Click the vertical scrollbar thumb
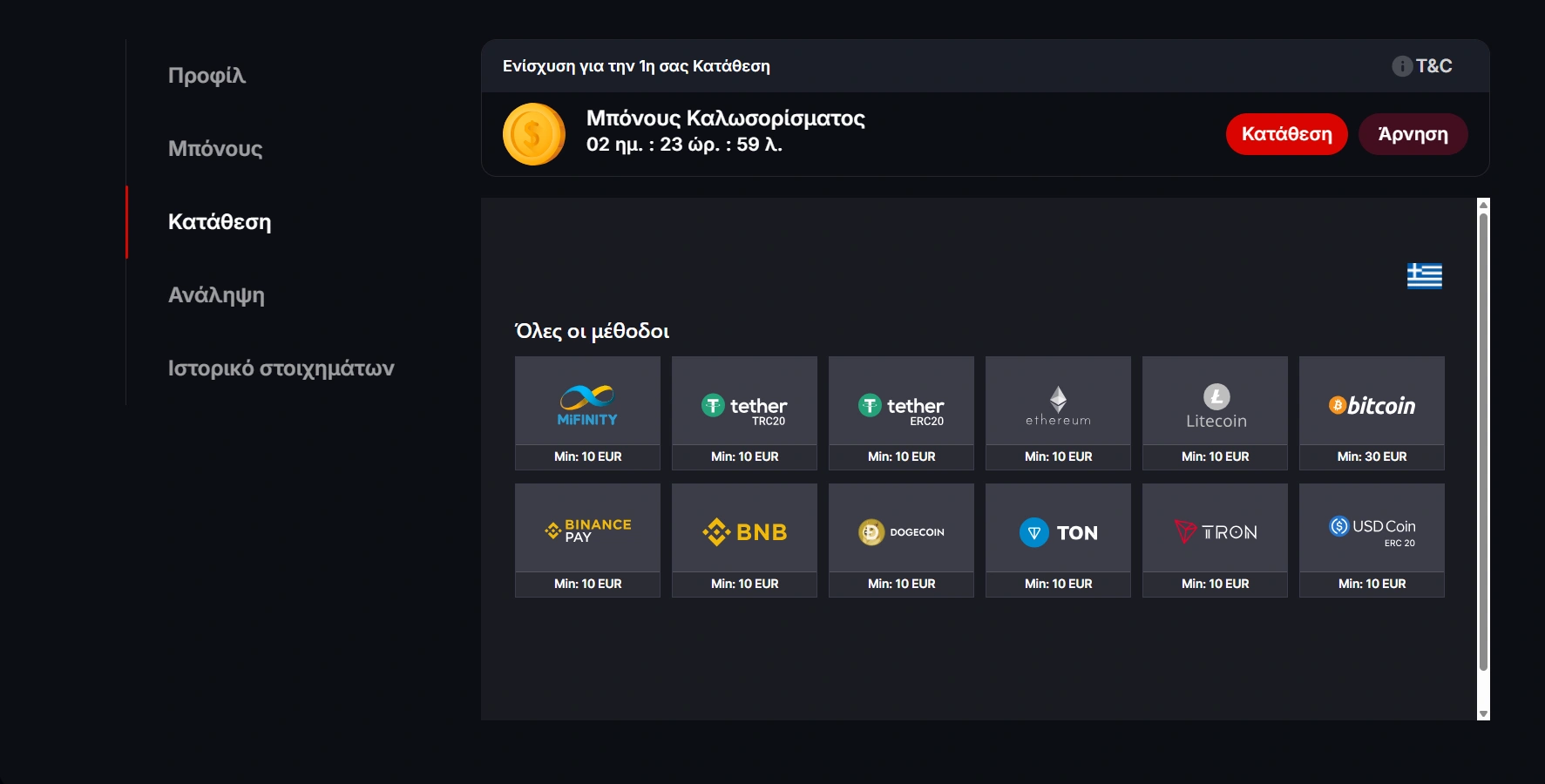 [1483, 442]
